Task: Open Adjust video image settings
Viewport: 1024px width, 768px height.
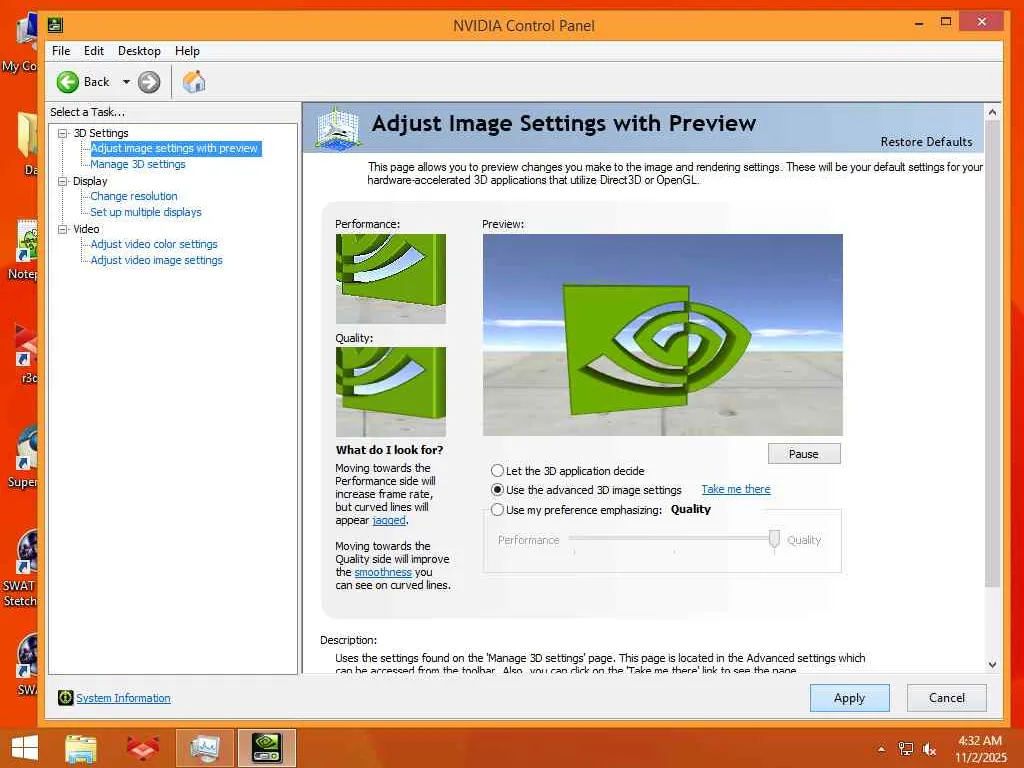Action: (157, 260)
